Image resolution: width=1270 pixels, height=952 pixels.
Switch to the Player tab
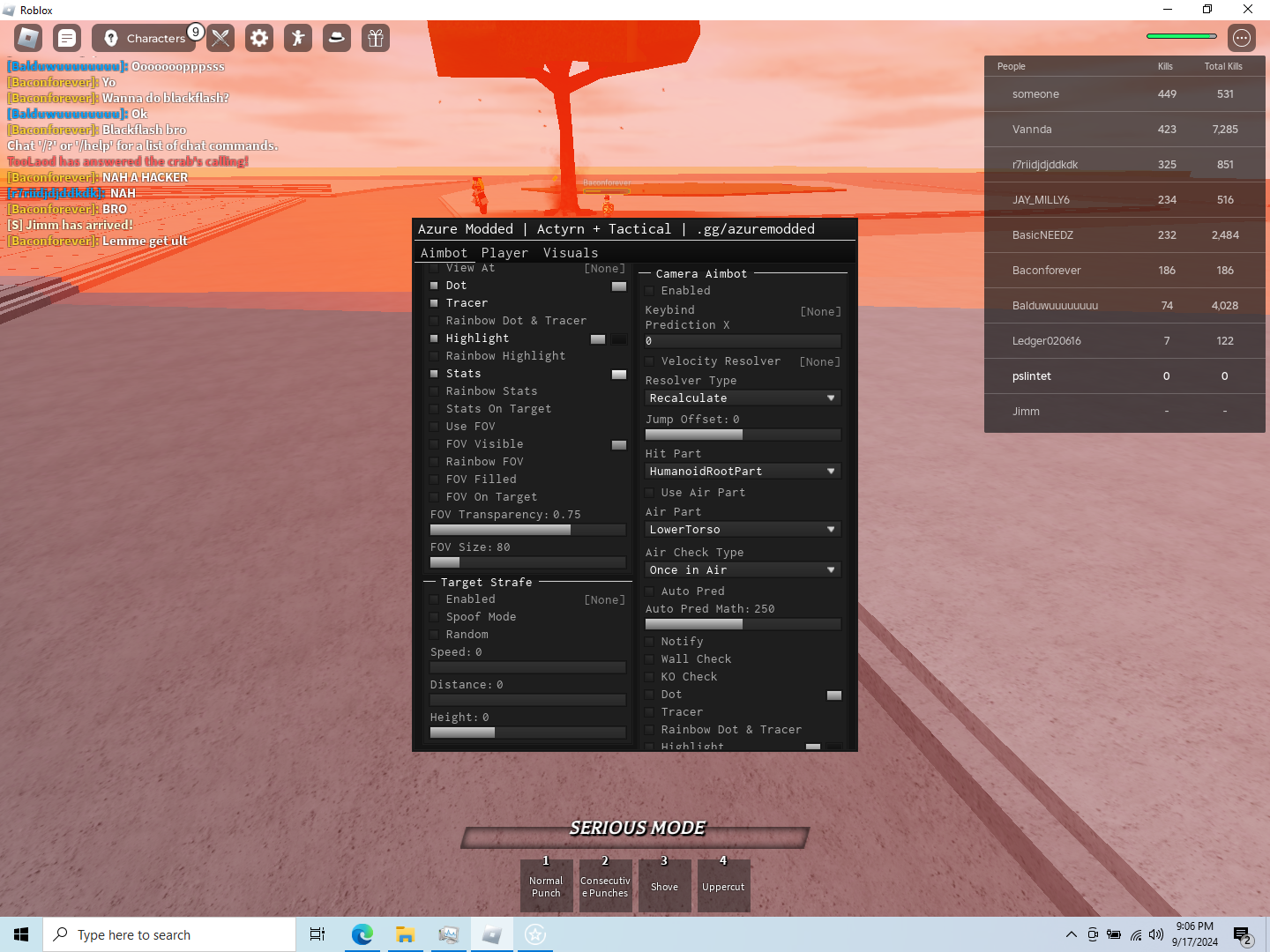pos(504,253)
